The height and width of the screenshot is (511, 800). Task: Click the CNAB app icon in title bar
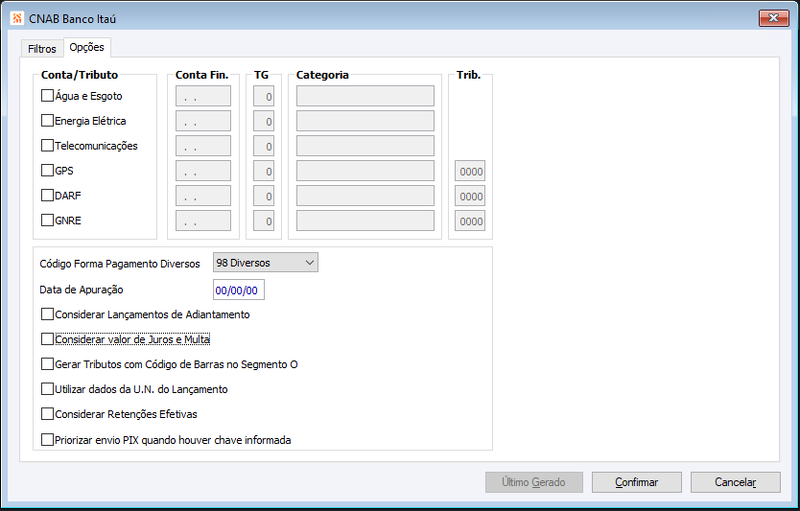[x=17, y=18]
